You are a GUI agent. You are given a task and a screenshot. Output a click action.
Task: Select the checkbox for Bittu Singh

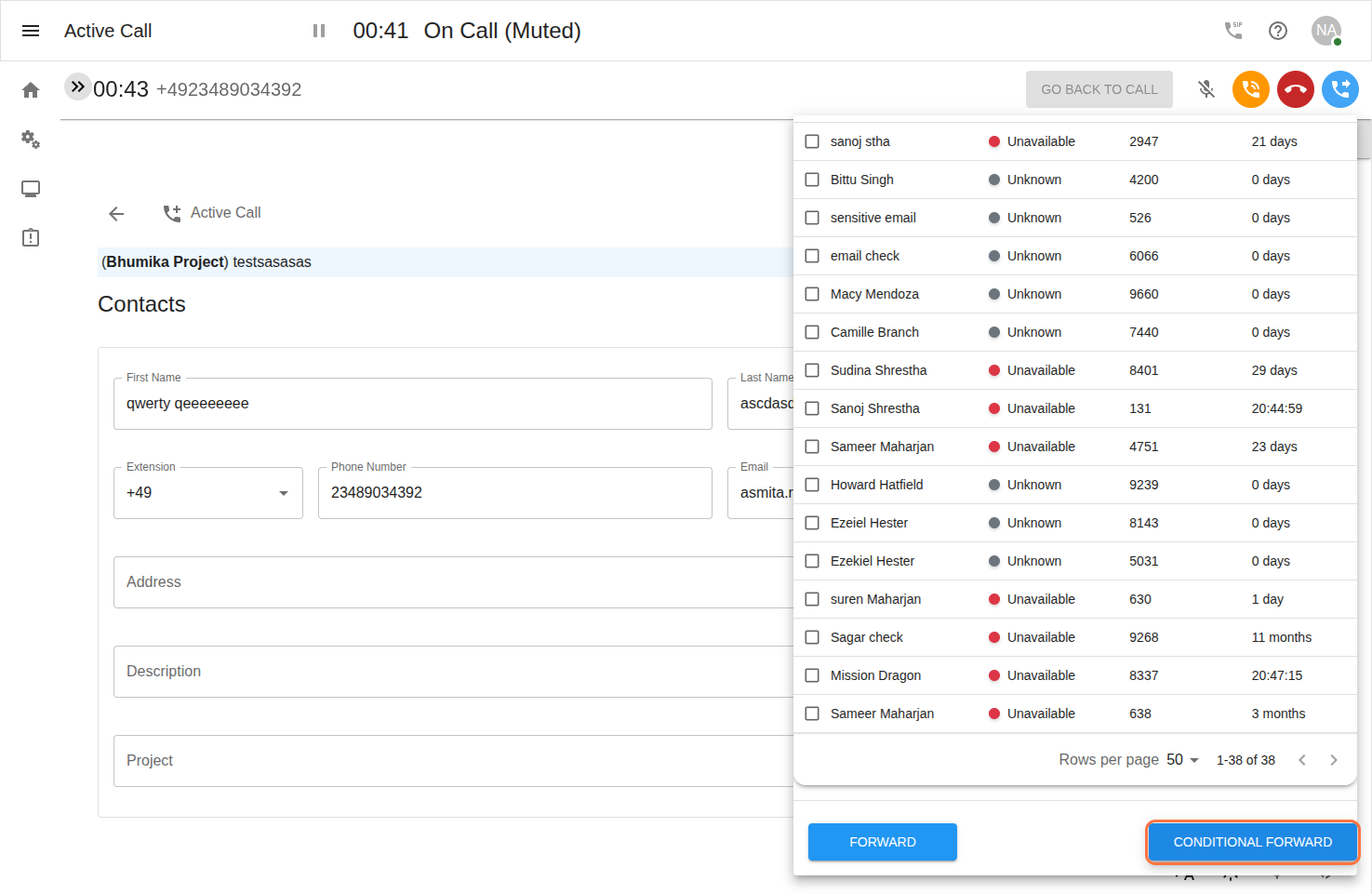point(812,180)
